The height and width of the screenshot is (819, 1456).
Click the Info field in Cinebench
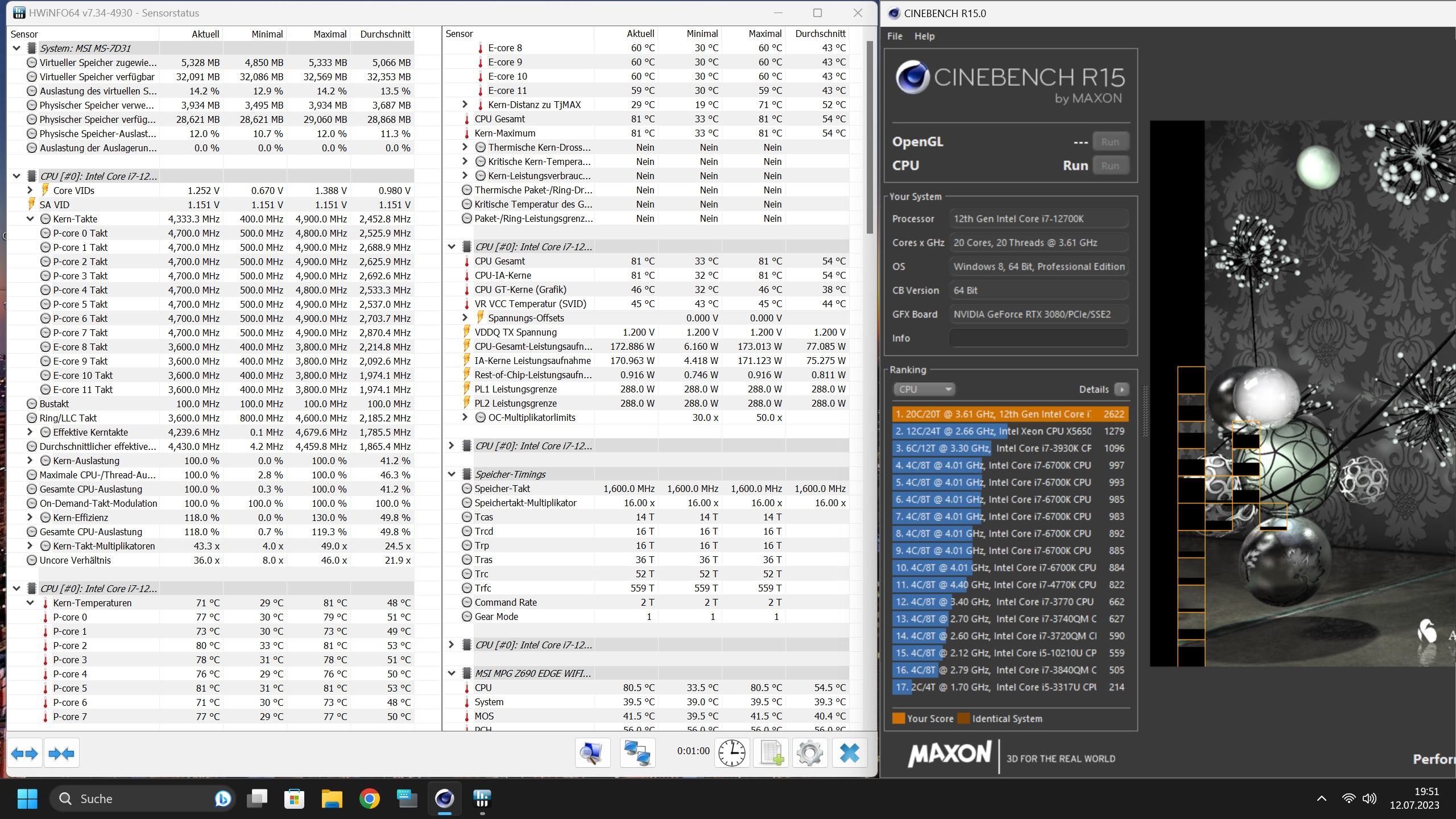[x=1038, y=338]
